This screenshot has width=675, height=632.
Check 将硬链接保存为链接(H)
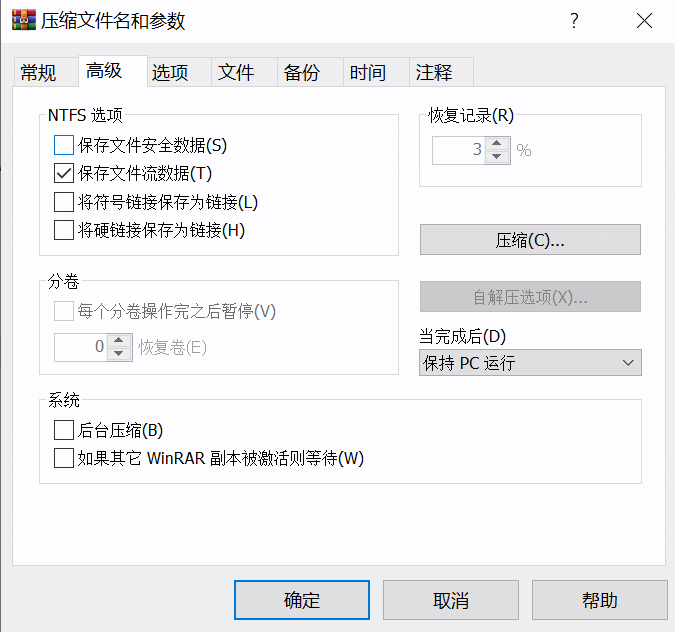(64, 230)
